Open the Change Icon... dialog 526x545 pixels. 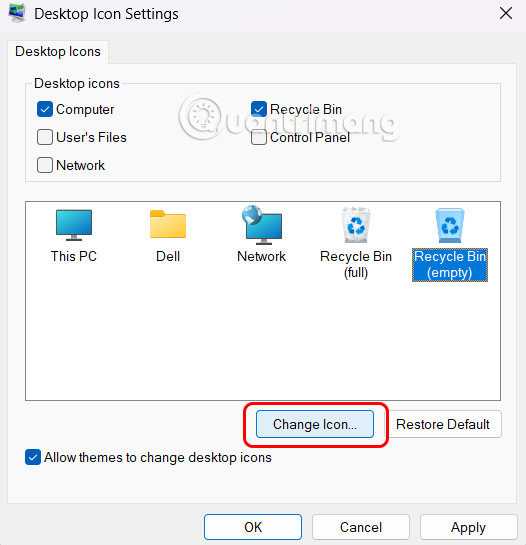click(x=315, y=424)
